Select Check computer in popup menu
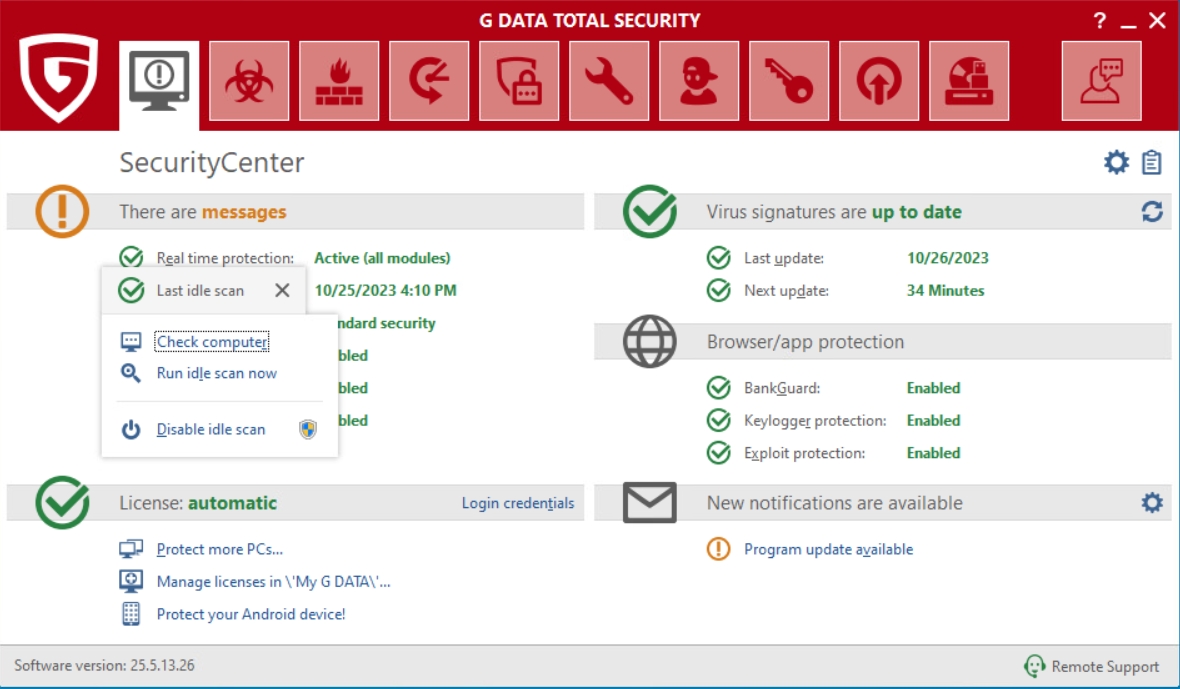This screenshot has height=689, width=1180. (x=212, y=341)
